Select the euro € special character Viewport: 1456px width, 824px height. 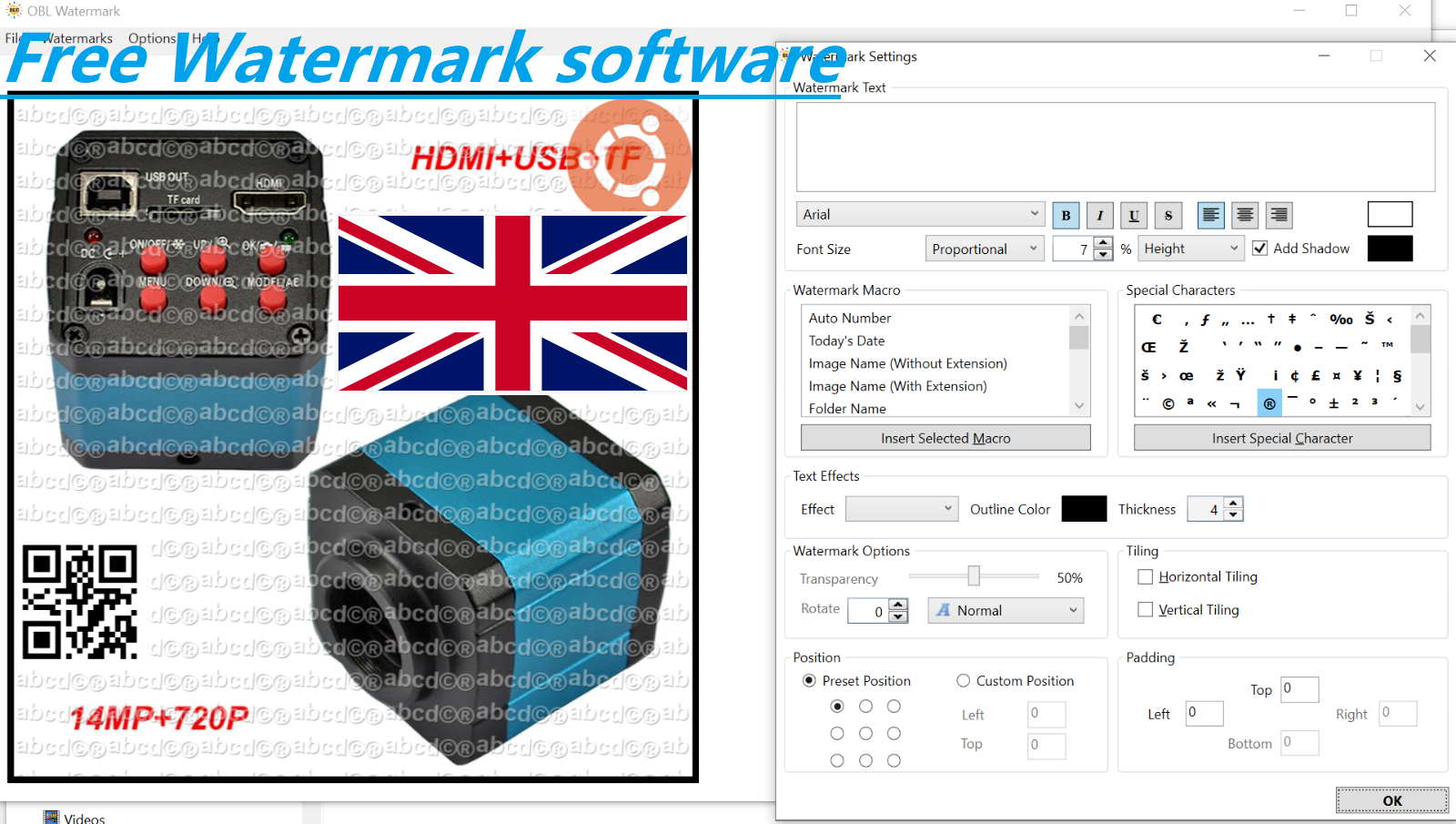click(x=1157, y=320)
